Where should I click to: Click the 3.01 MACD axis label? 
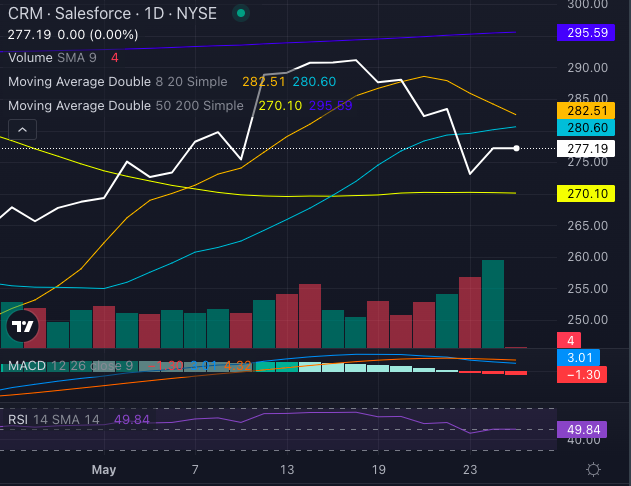578,358
